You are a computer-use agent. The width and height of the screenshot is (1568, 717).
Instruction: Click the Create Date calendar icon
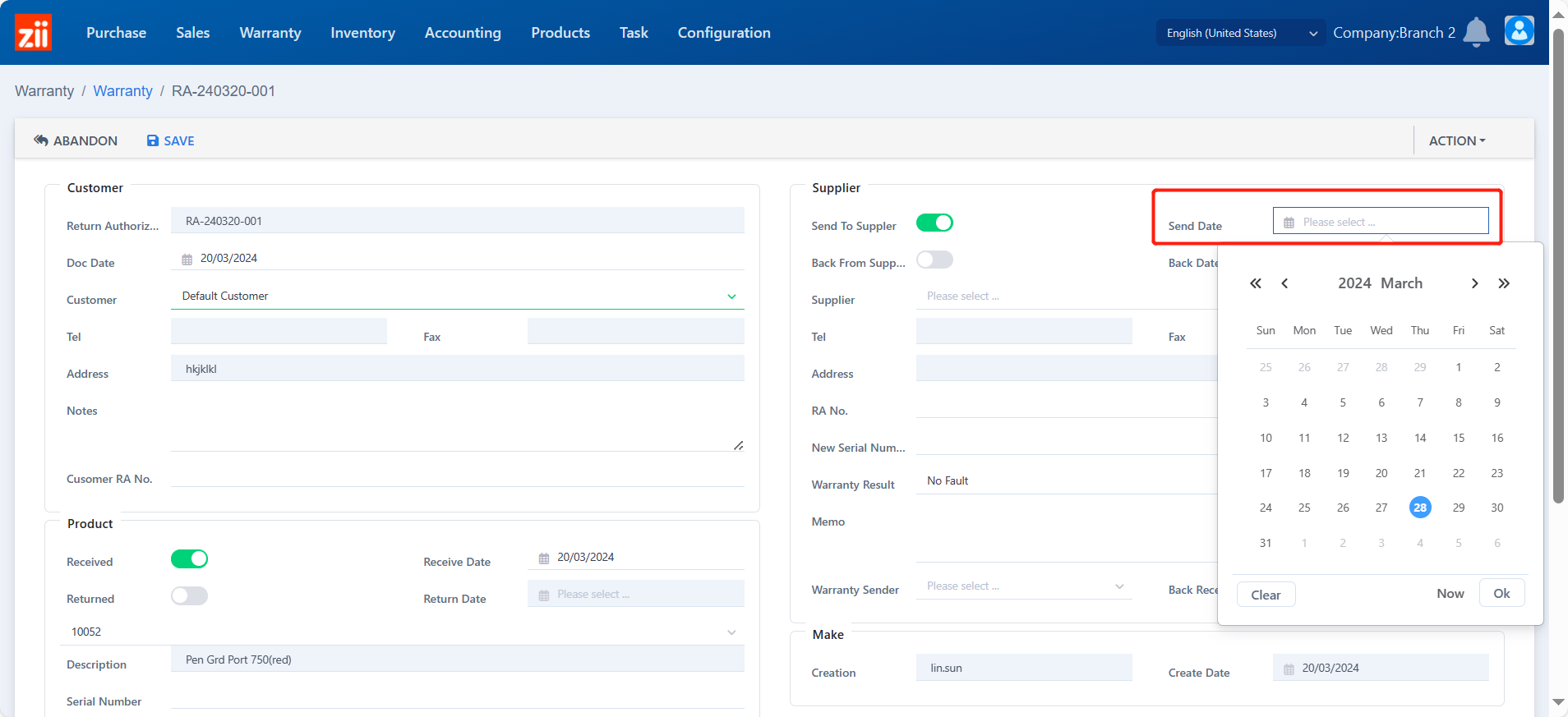point(1289,669)
